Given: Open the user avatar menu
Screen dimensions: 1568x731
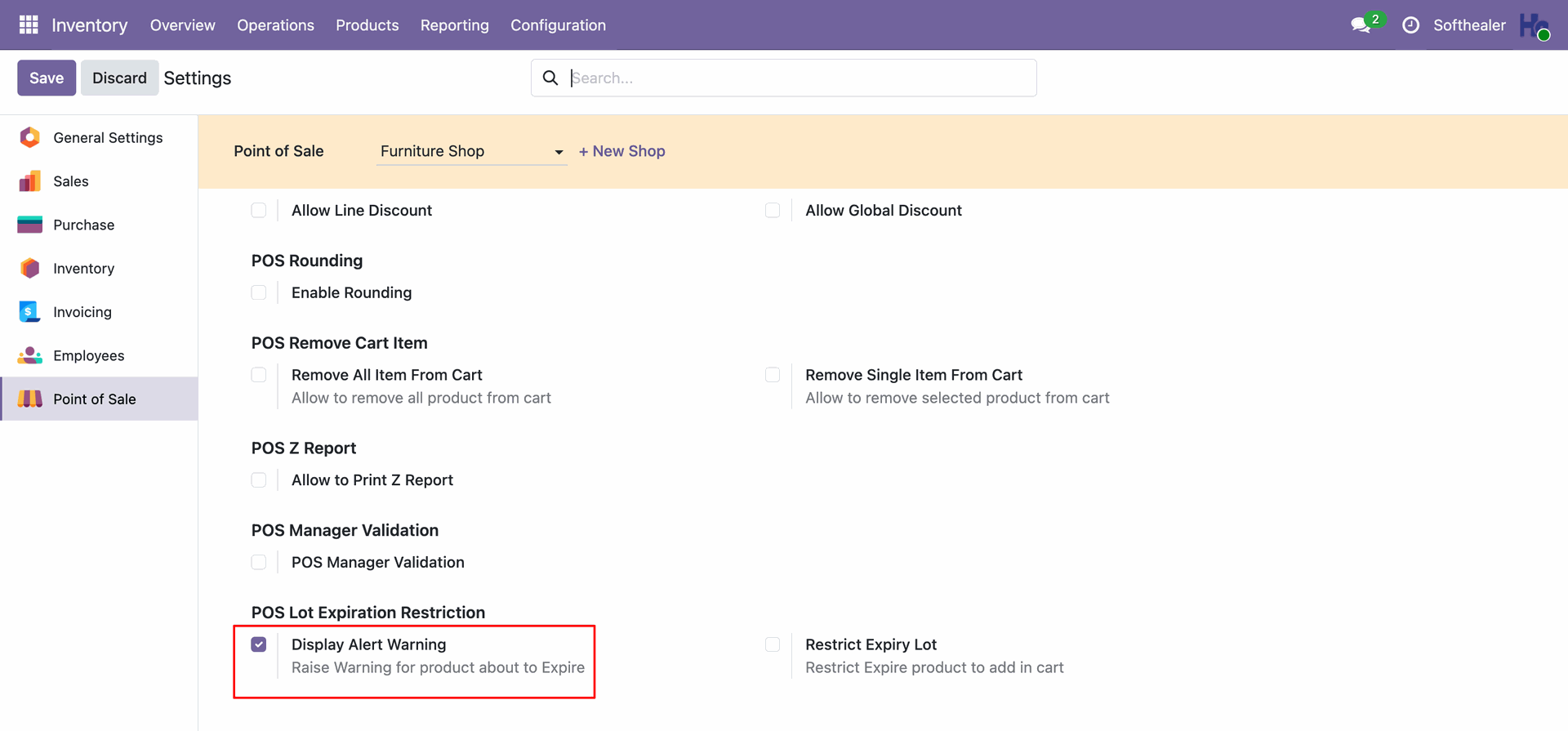Looking at the screenshot, I should pyautogui.click(x=1534, y=25).
